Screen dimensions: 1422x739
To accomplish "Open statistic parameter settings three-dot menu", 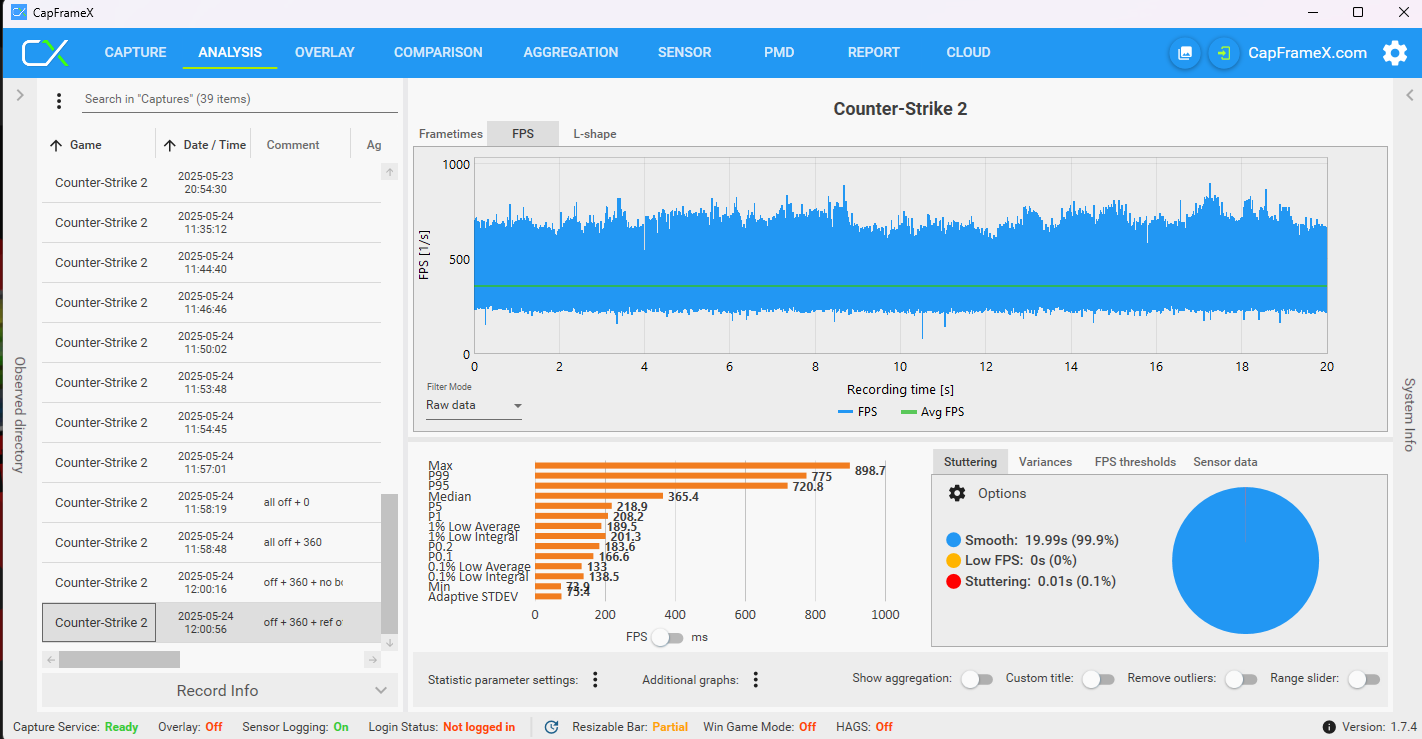I will pos(595,680).
